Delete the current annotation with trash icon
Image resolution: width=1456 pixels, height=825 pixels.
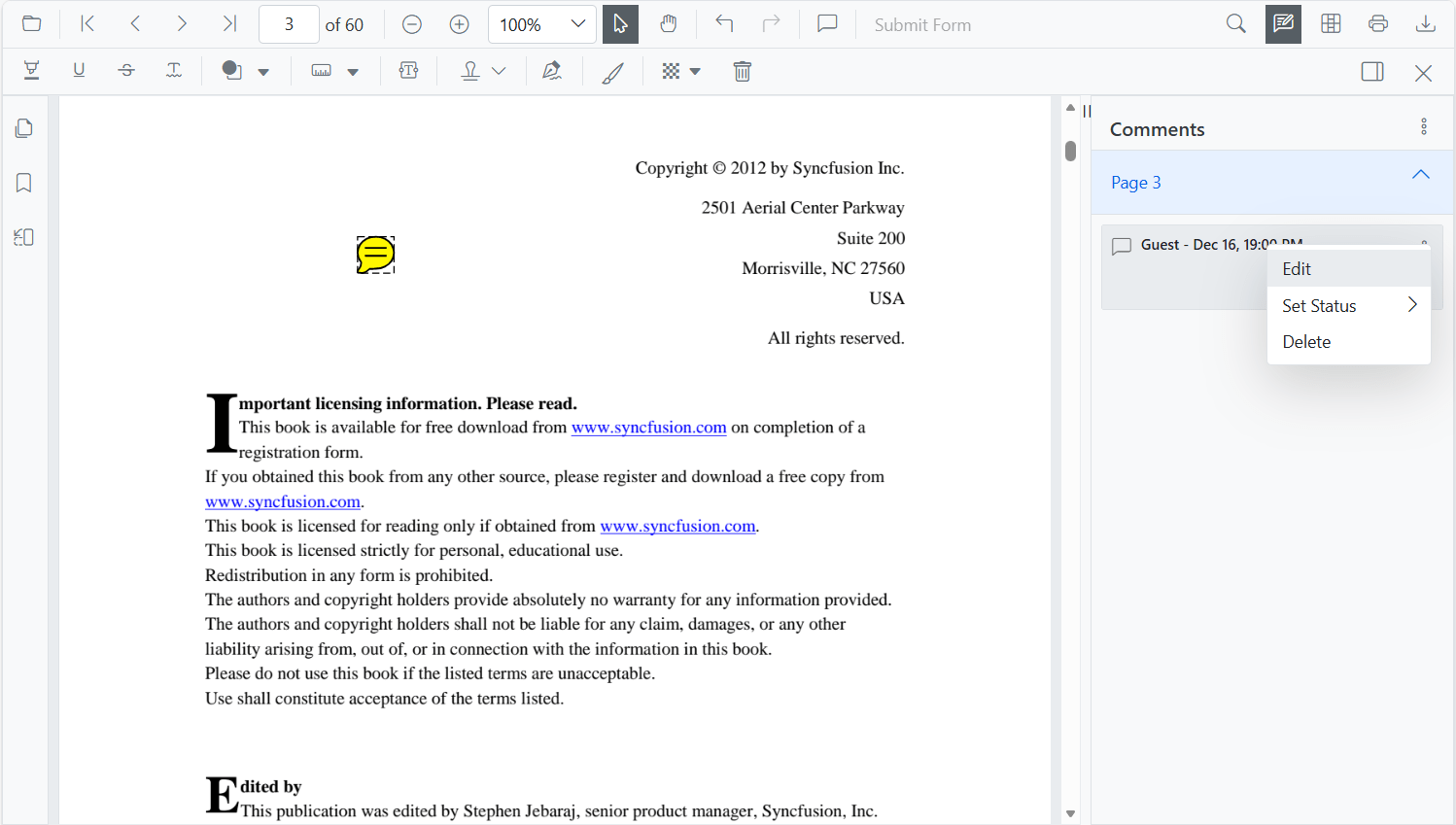(742, 70)
